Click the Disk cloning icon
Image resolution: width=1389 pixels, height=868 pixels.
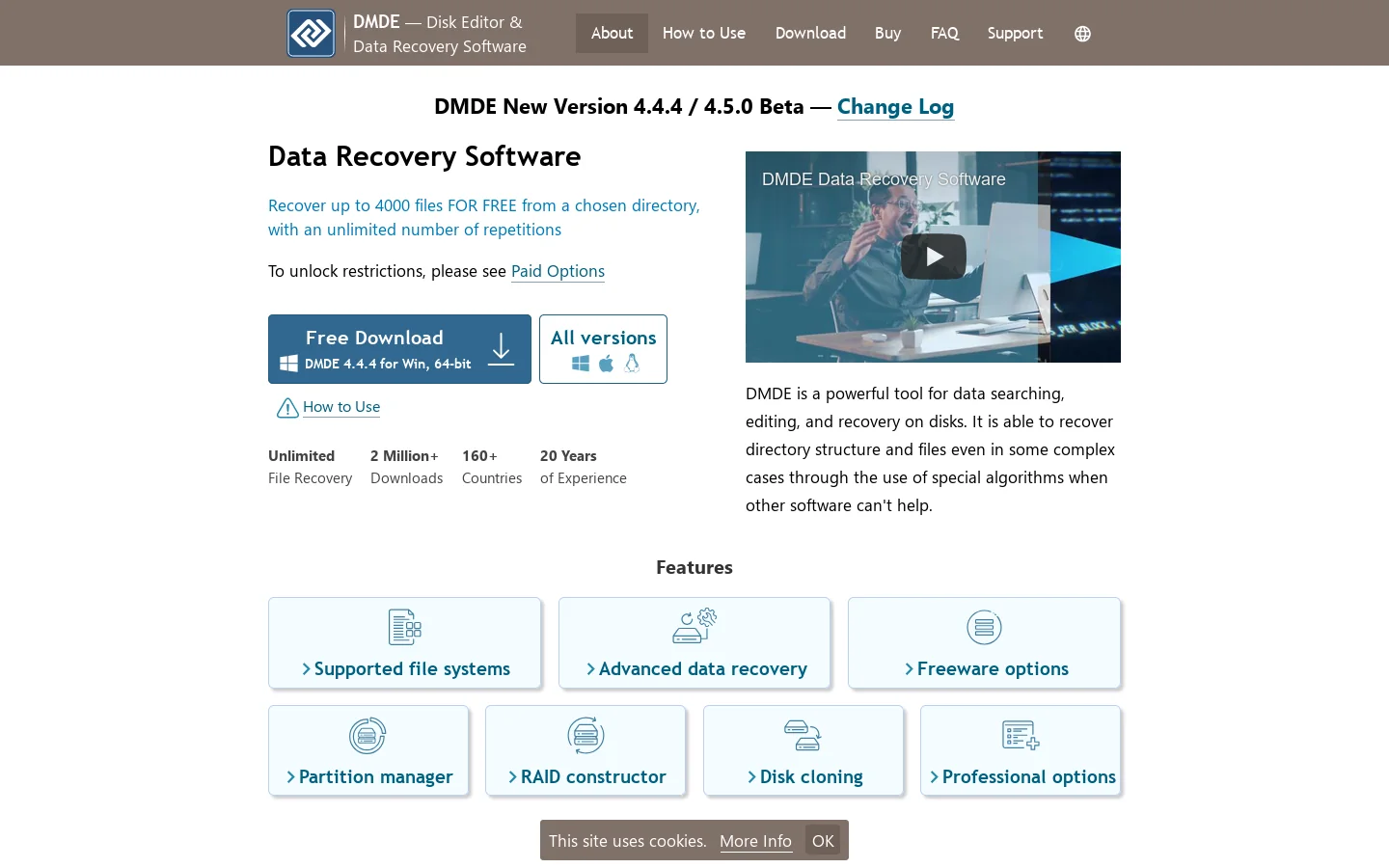coord(803,735)
